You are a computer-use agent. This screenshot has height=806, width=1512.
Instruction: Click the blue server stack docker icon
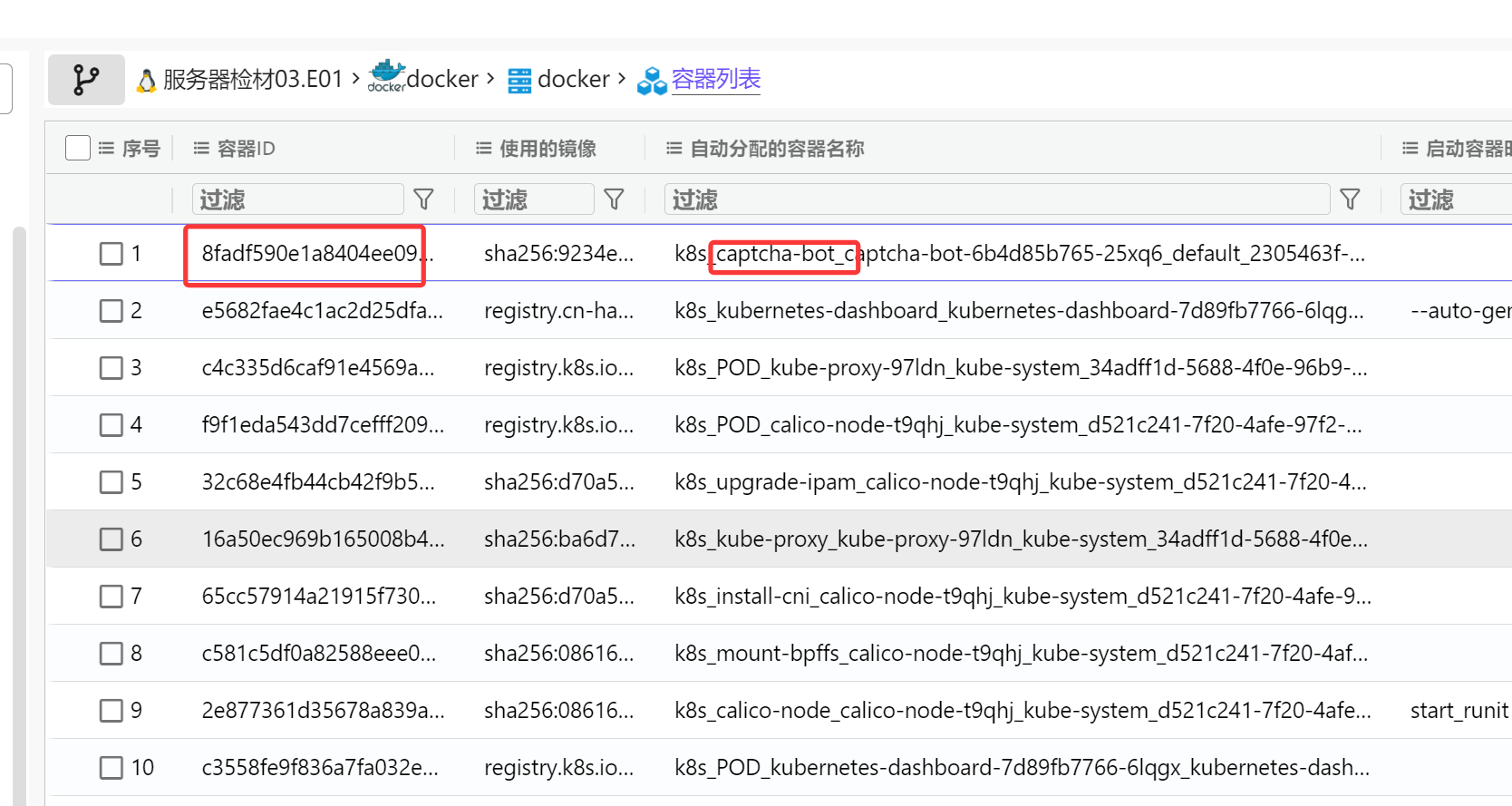pos(519,81)
